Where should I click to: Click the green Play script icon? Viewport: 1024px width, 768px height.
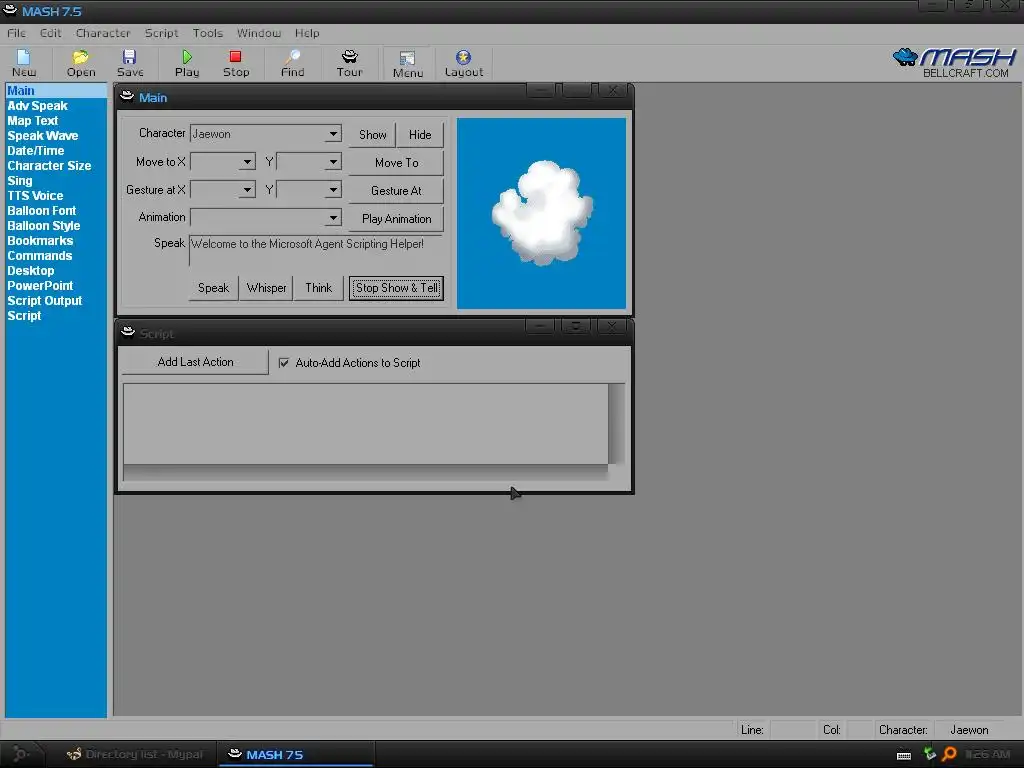(x=187, y=57)
